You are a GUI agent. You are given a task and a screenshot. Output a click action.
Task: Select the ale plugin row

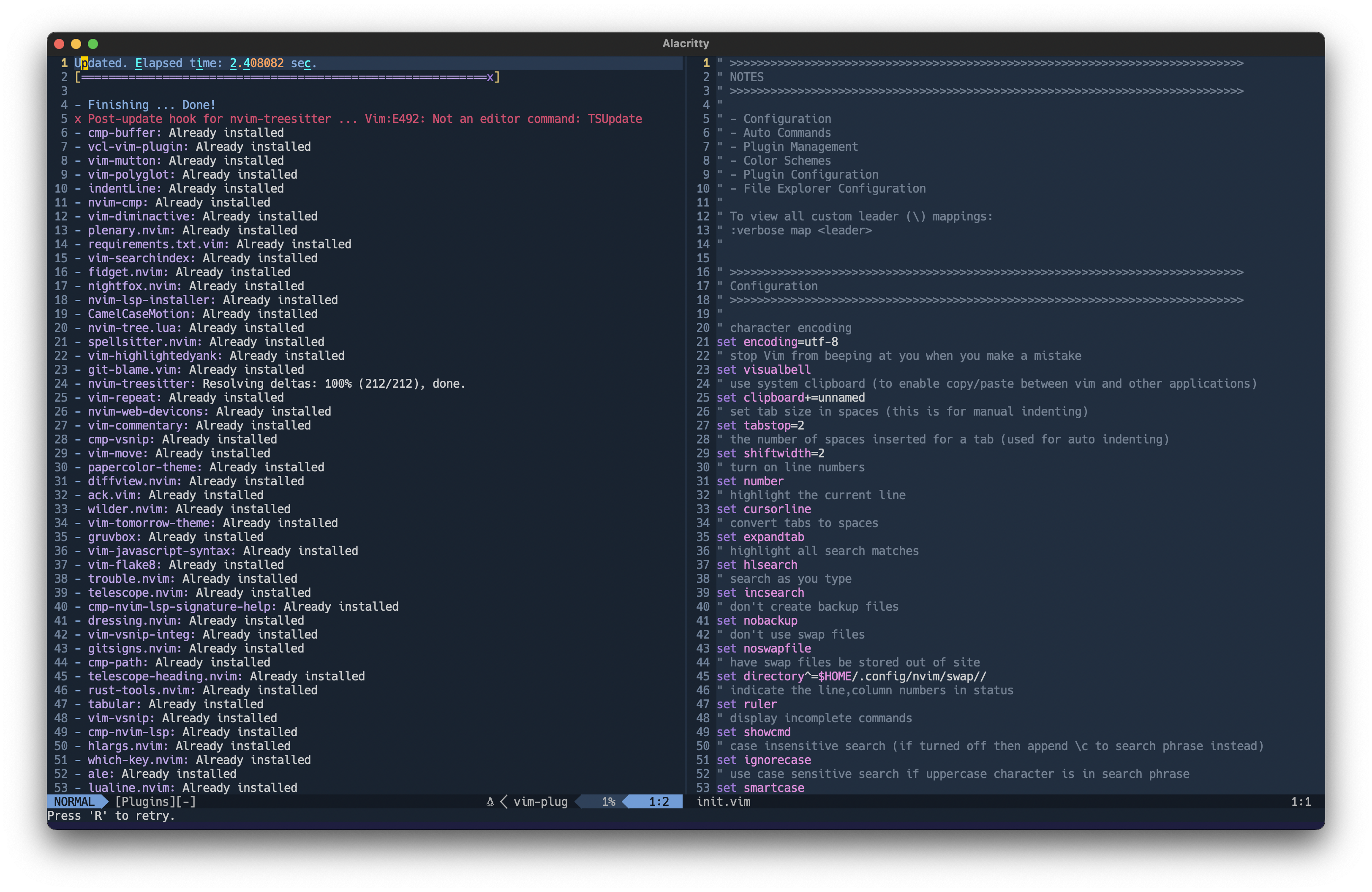click(155, 774)
